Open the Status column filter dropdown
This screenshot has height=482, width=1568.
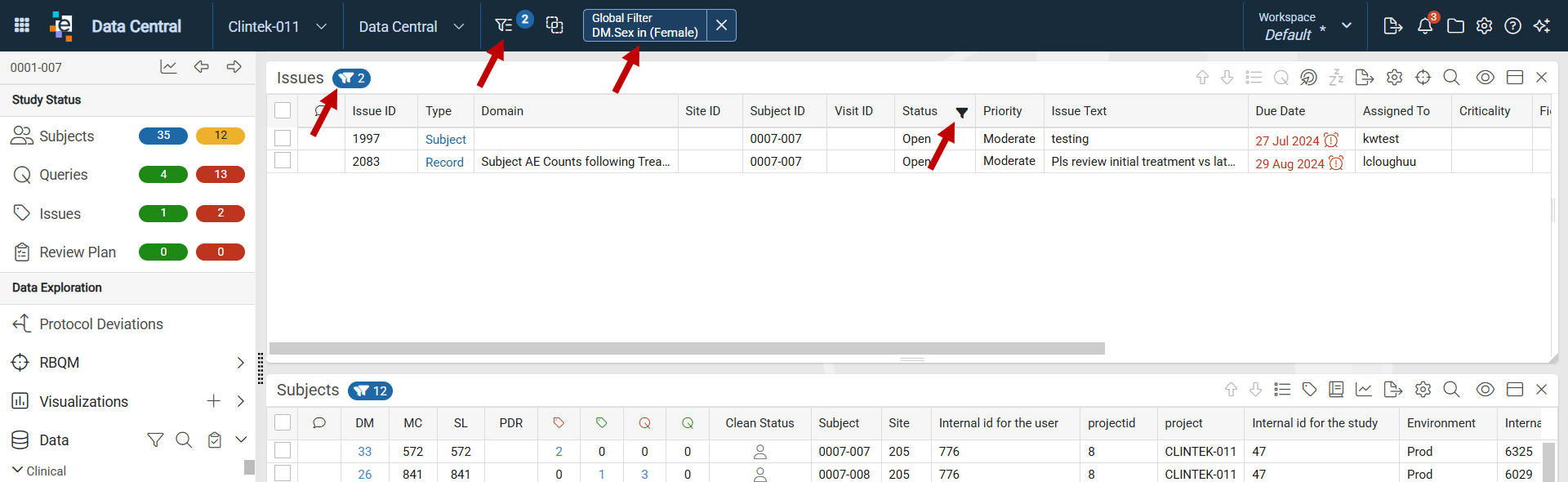point(962,113)
